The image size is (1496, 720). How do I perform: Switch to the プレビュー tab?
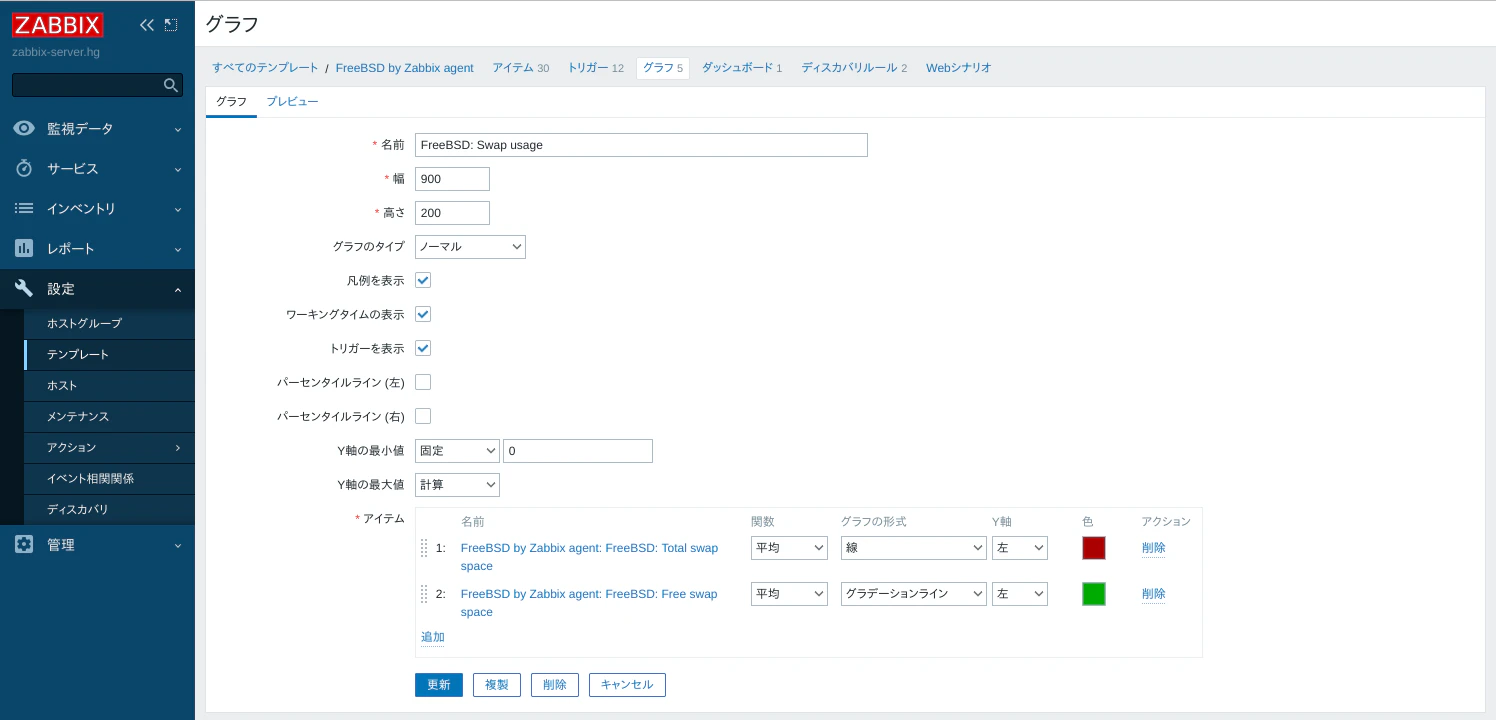click(x=292, y=102)
